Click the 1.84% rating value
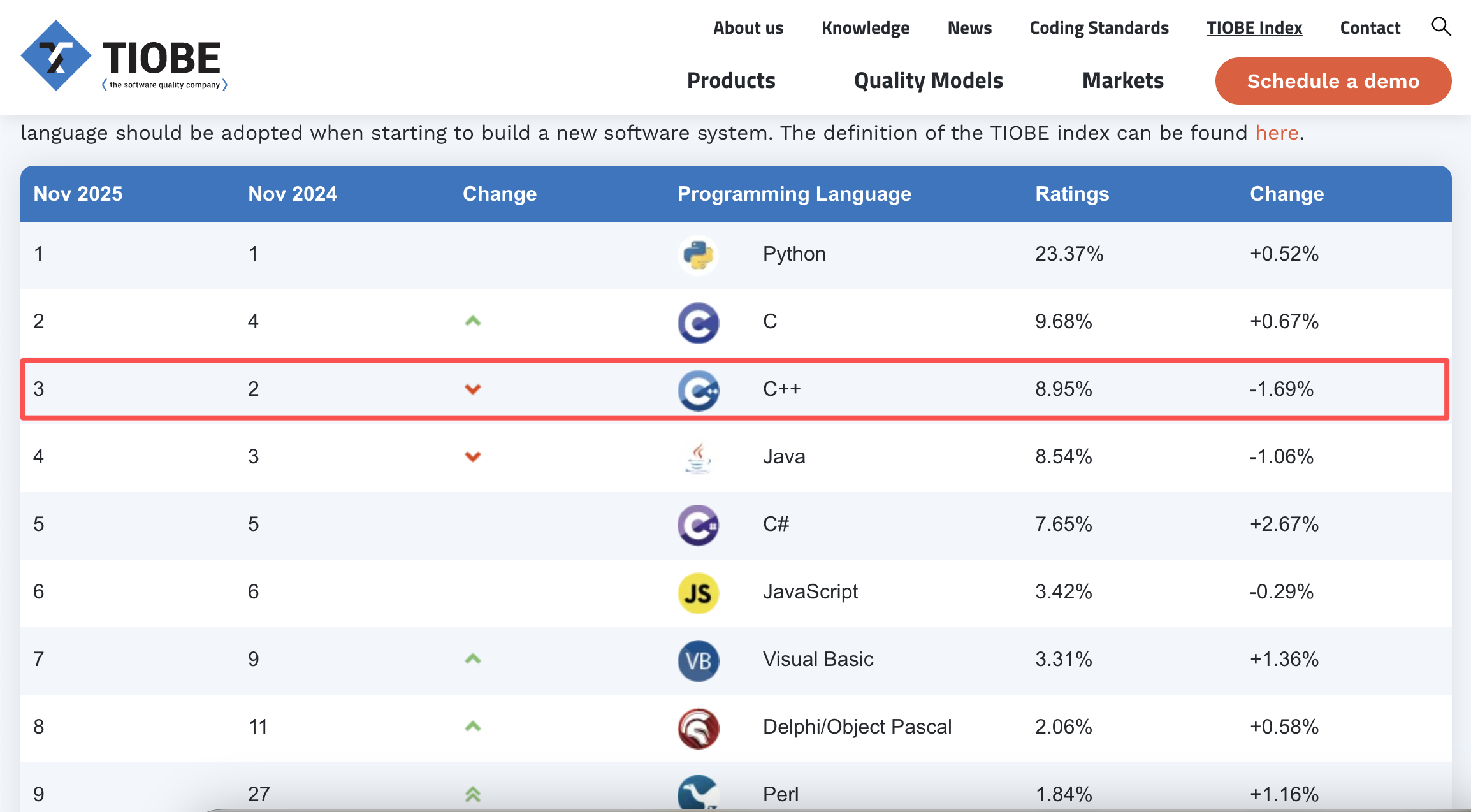The image size is (1471, 812). [x=1064, y=794]
